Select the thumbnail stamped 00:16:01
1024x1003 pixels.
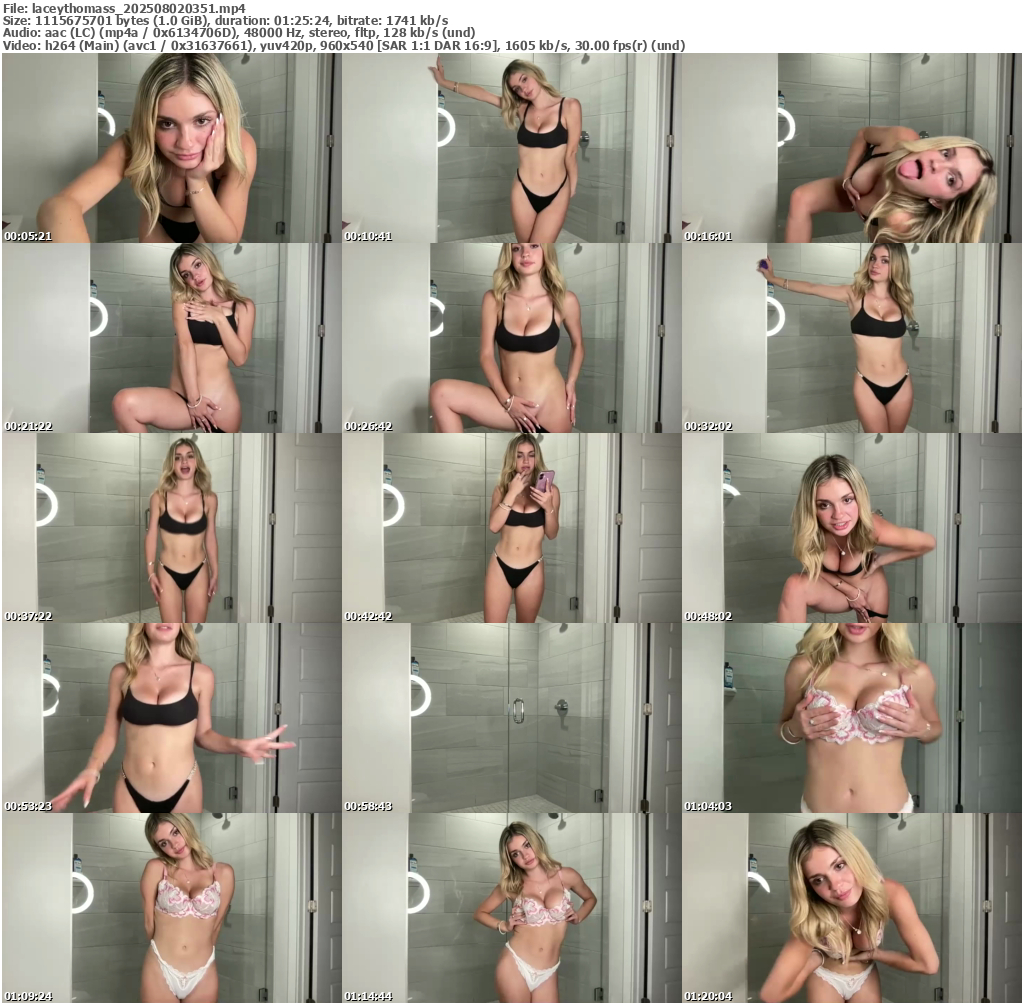point(852,148)
